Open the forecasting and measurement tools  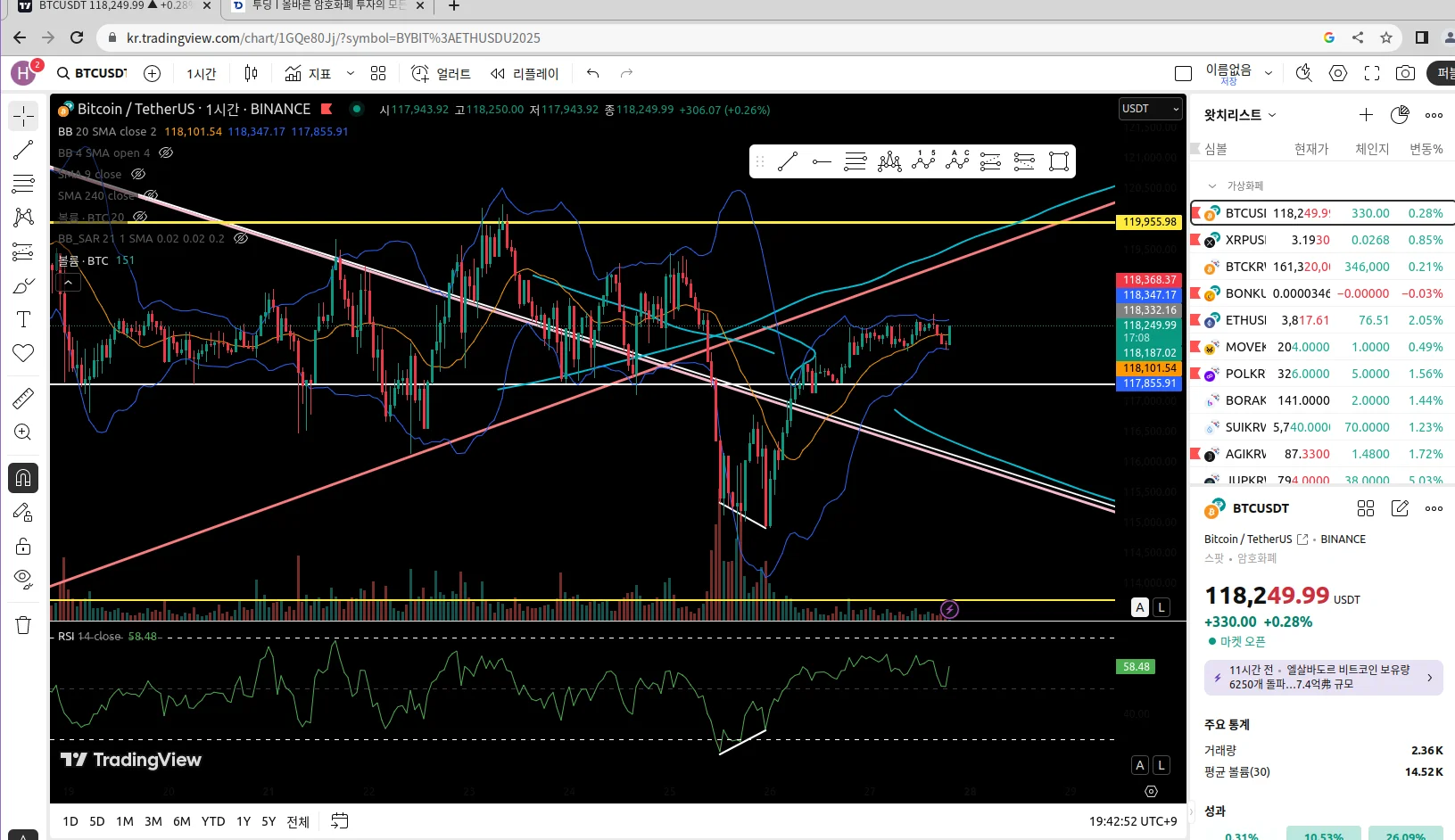[23, 252]
